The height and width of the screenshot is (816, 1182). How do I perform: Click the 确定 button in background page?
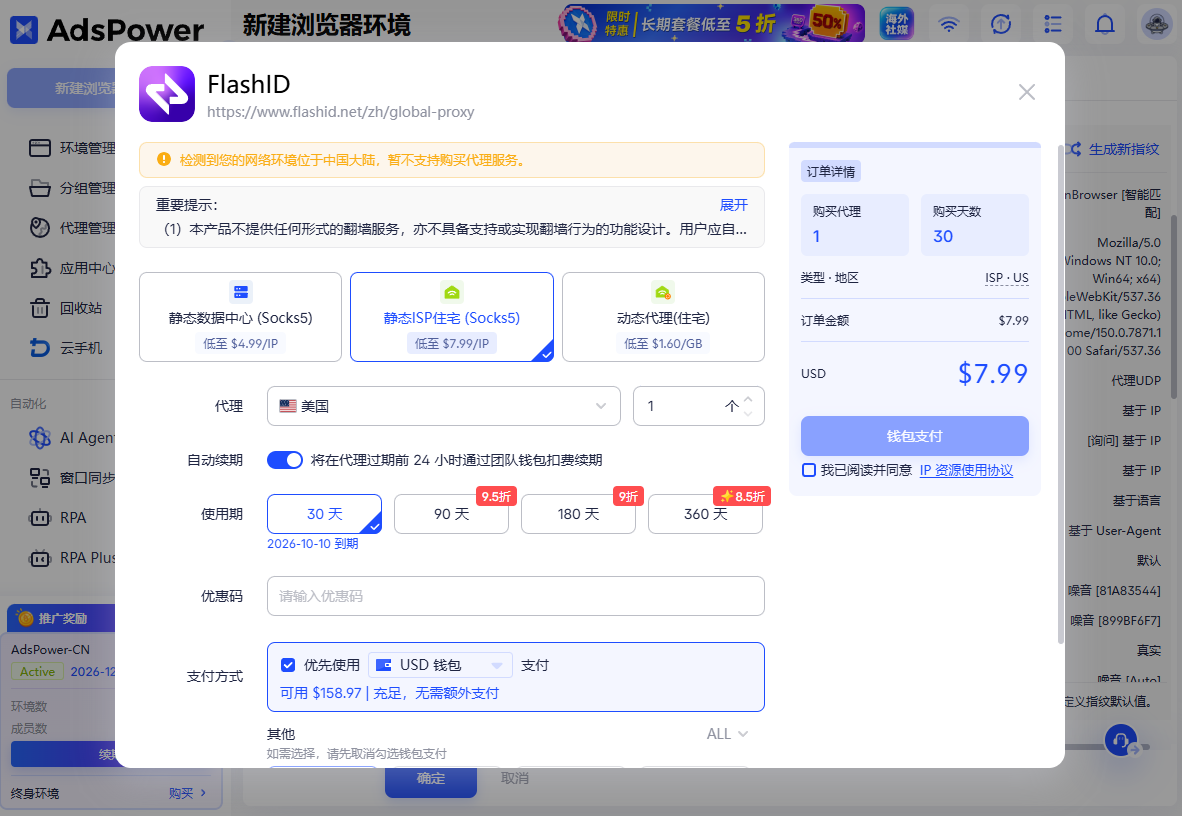pyautogui.click(x=430, y=780)
